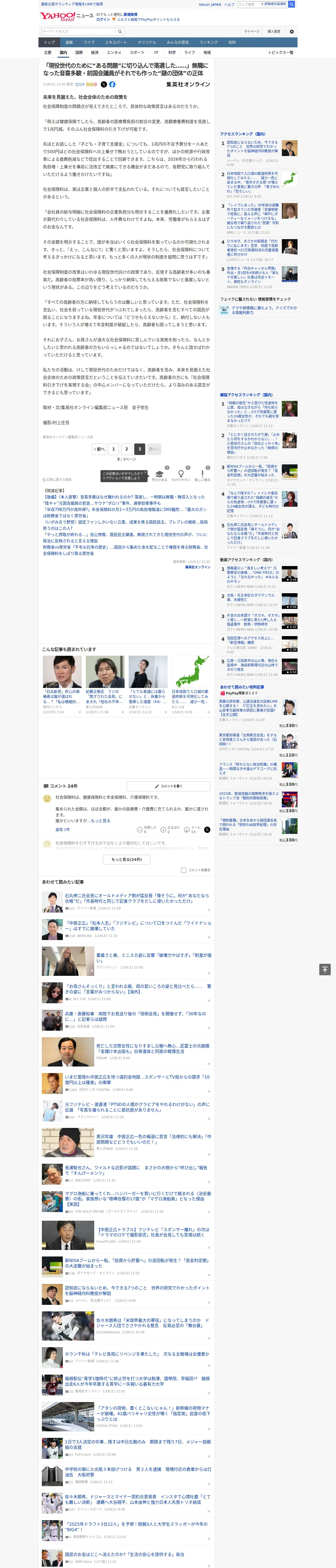Select the みんなの意見 tab
Screen dimensions: 336x1568
coord(177,43)
